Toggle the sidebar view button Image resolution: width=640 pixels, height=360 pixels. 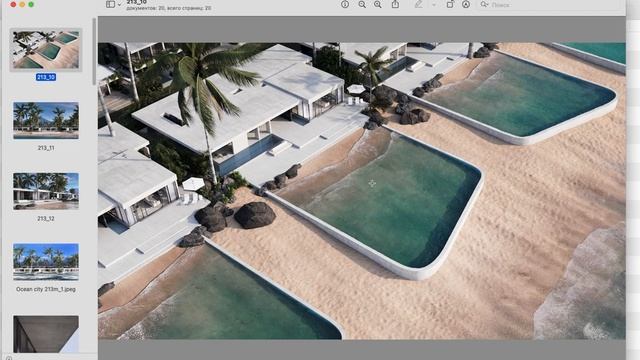(x=110, y=4)
